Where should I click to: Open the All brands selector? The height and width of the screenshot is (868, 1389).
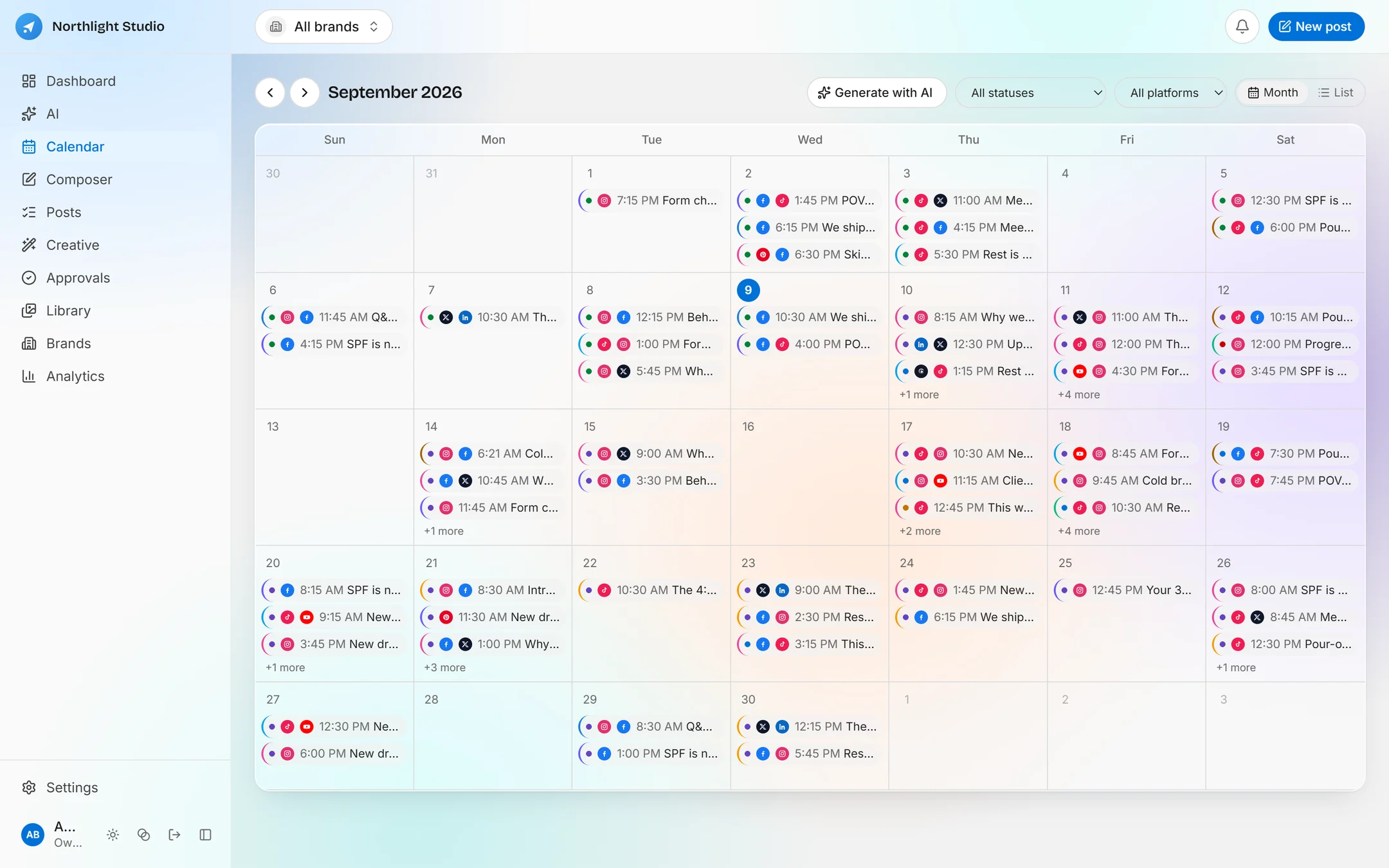[323, 26]
